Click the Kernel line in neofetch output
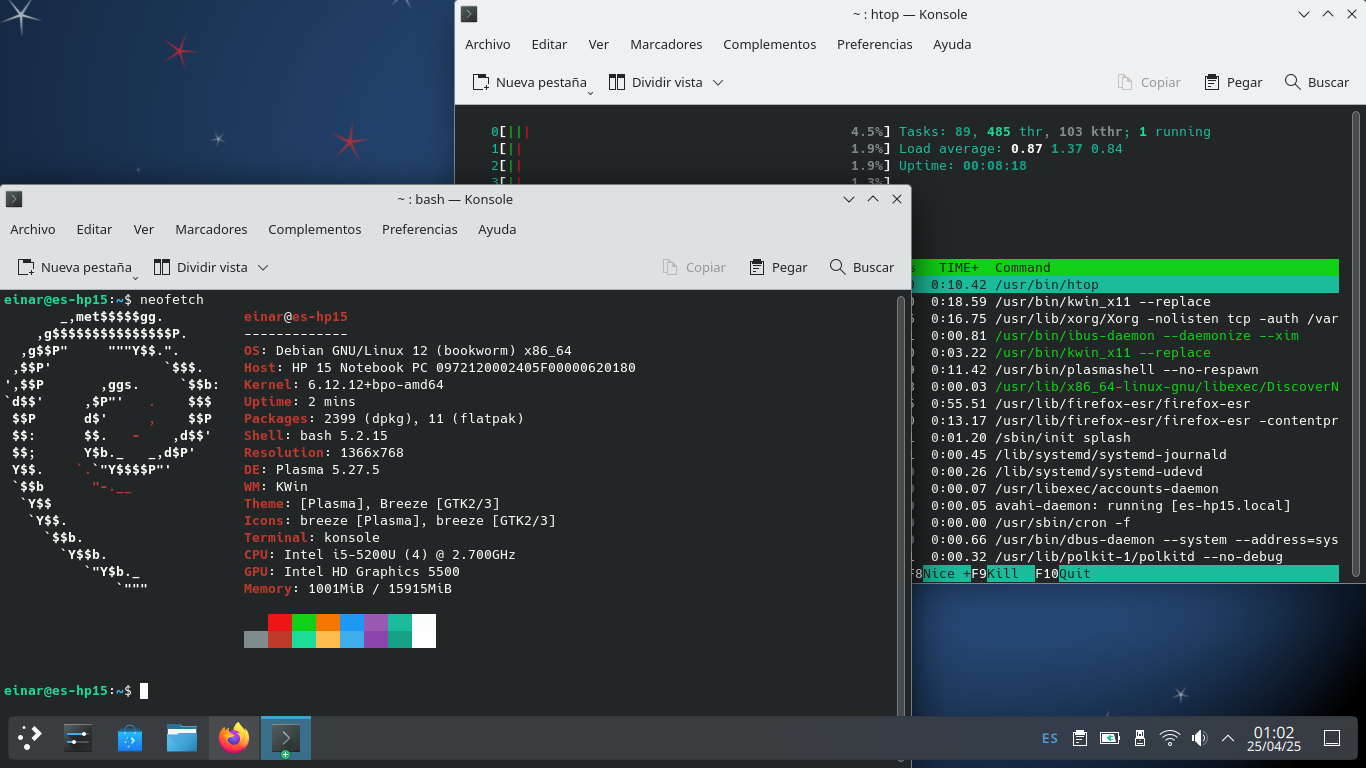 click(344, 385)
